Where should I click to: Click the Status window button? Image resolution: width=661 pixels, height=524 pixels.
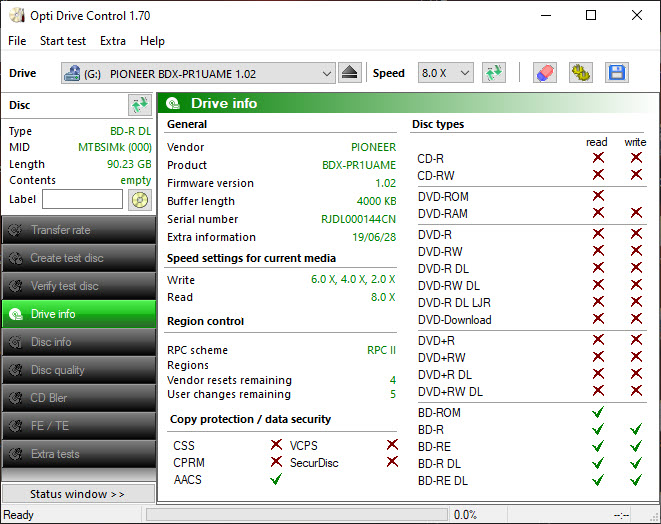[78, 494]
